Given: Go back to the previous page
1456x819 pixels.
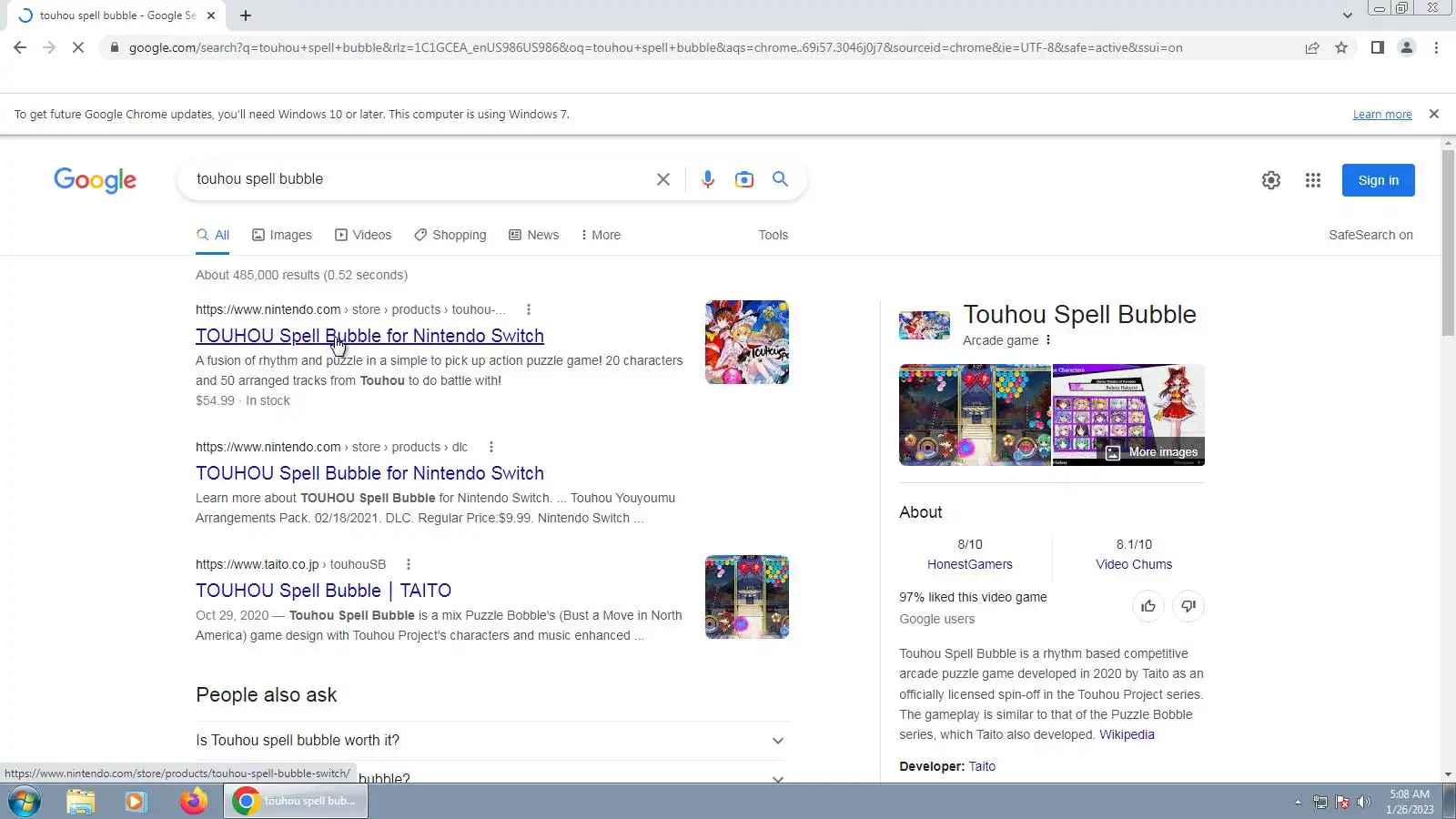Looking at the screenshot, I should (20, 47).
